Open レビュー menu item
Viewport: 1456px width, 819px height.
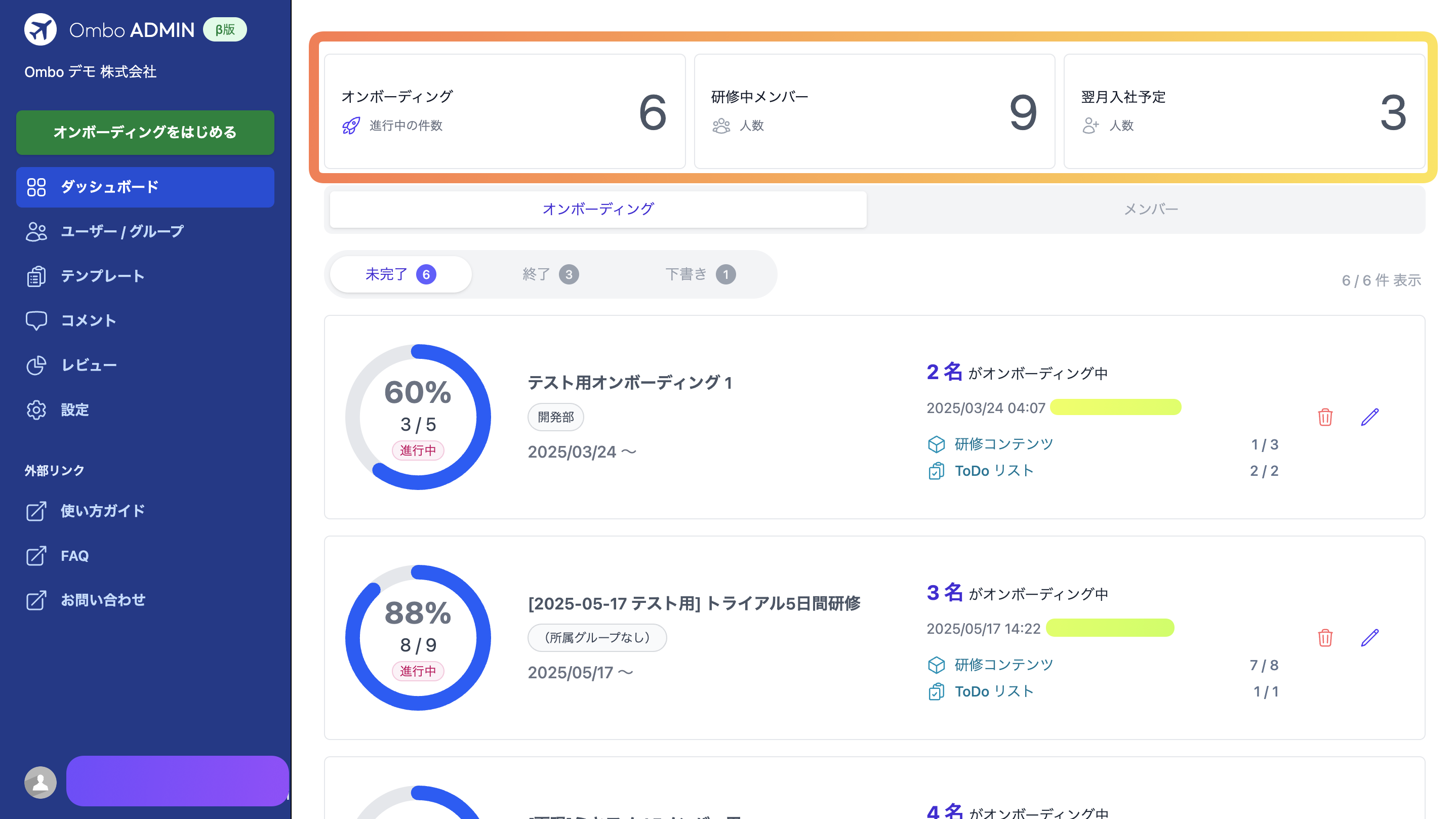pyautogui.click(x=145, y=365)
